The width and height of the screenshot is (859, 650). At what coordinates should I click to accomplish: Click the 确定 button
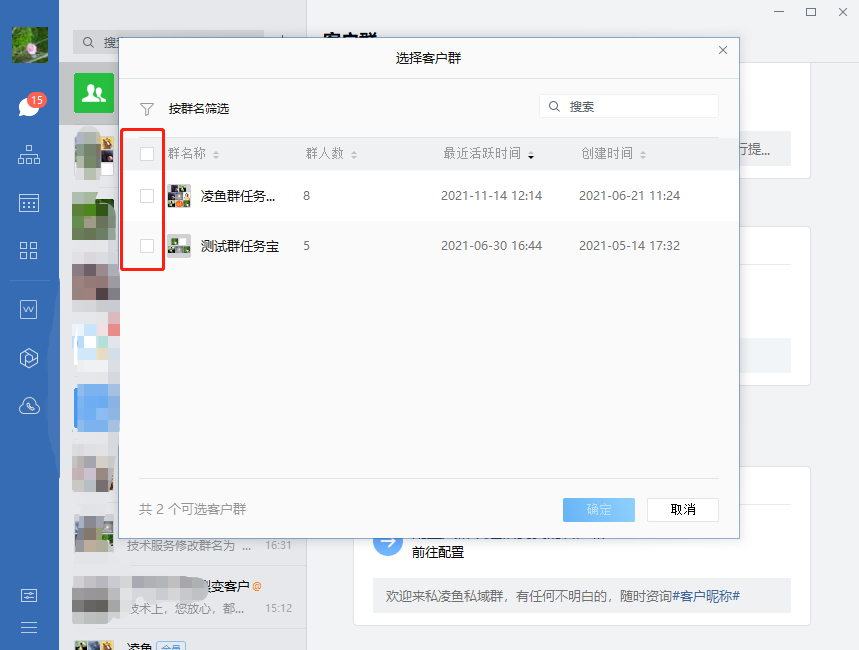click(x=599, y=509)
